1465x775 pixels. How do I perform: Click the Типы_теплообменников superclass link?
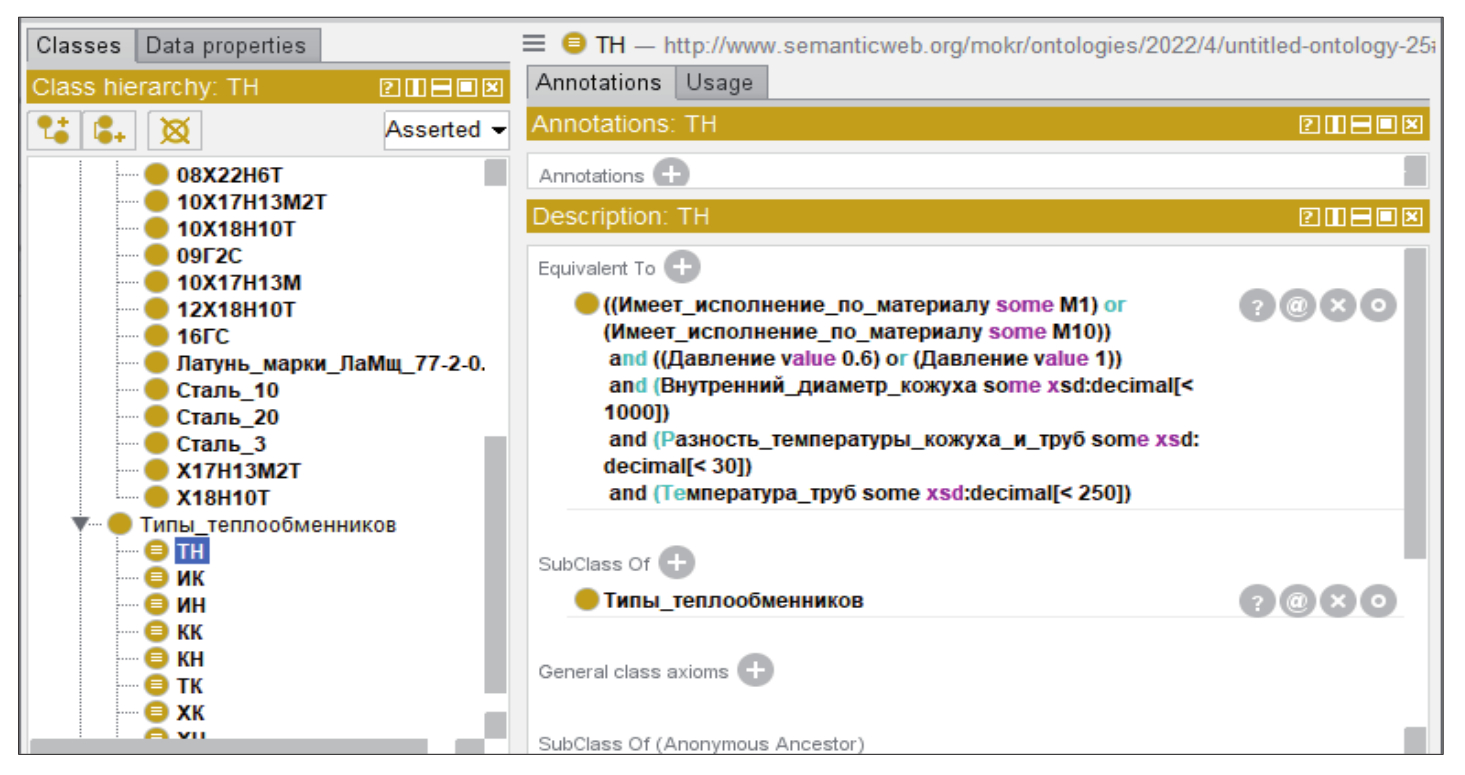[733, 601]
